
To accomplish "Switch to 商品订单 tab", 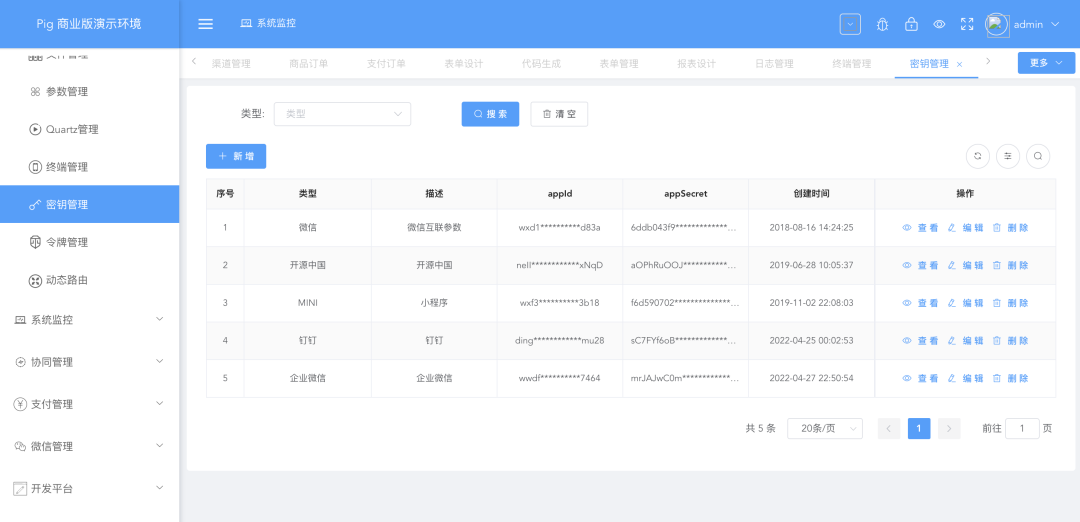I will point(309,64).
